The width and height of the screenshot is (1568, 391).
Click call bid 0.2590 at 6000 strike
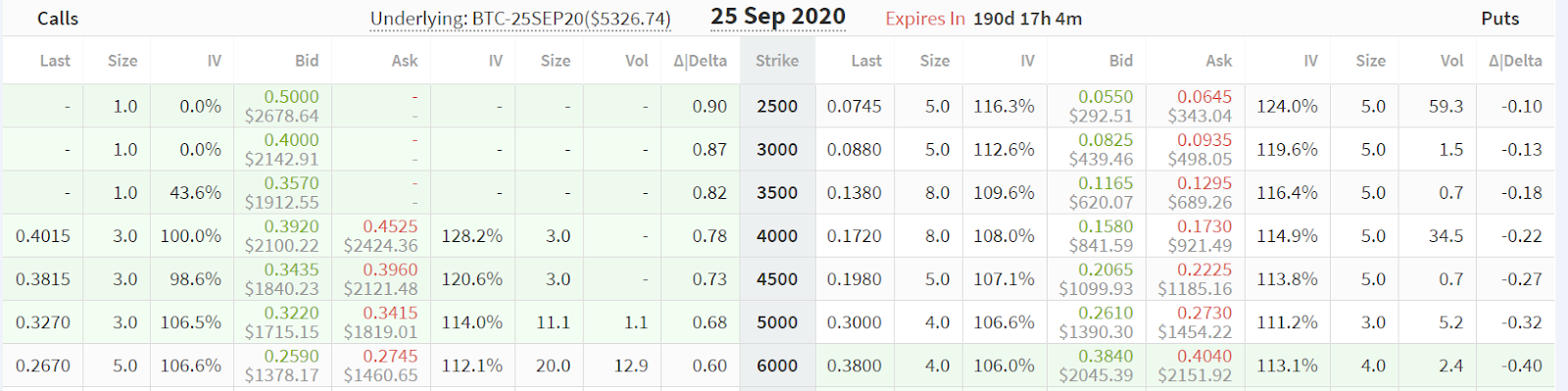coord(292,356)
